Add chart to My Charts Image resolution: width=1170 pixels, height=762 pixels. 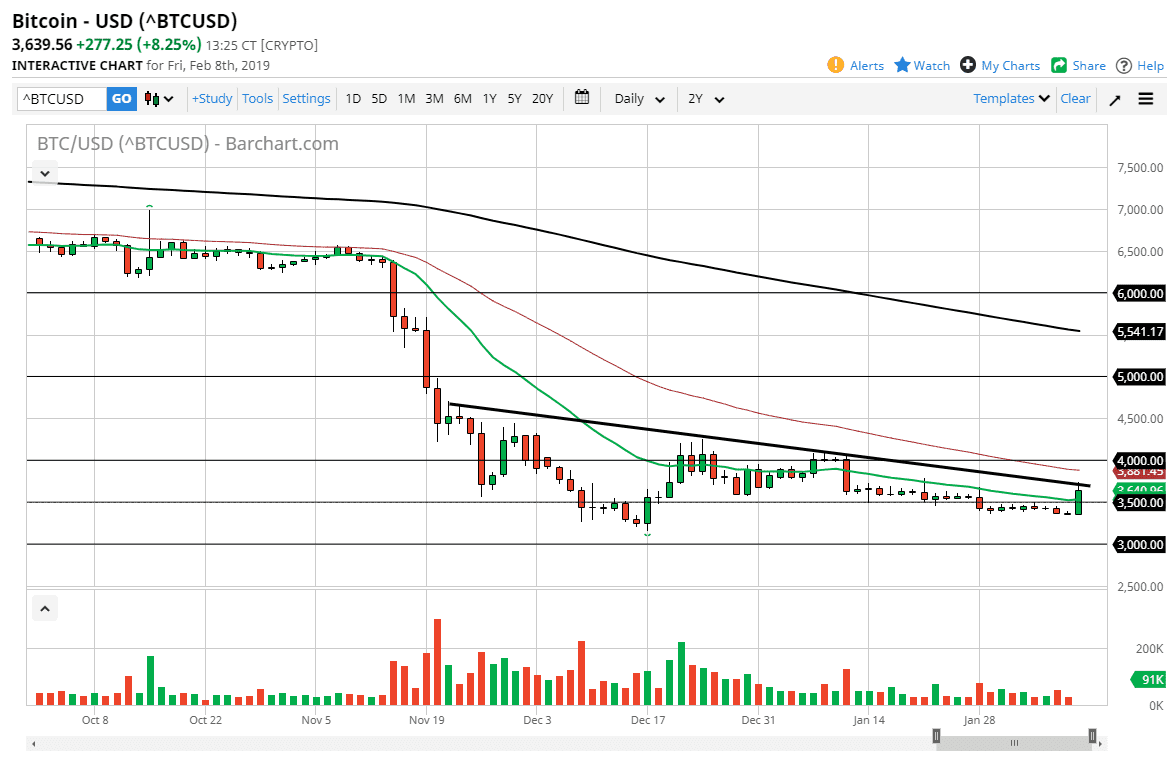click(968, 65)
